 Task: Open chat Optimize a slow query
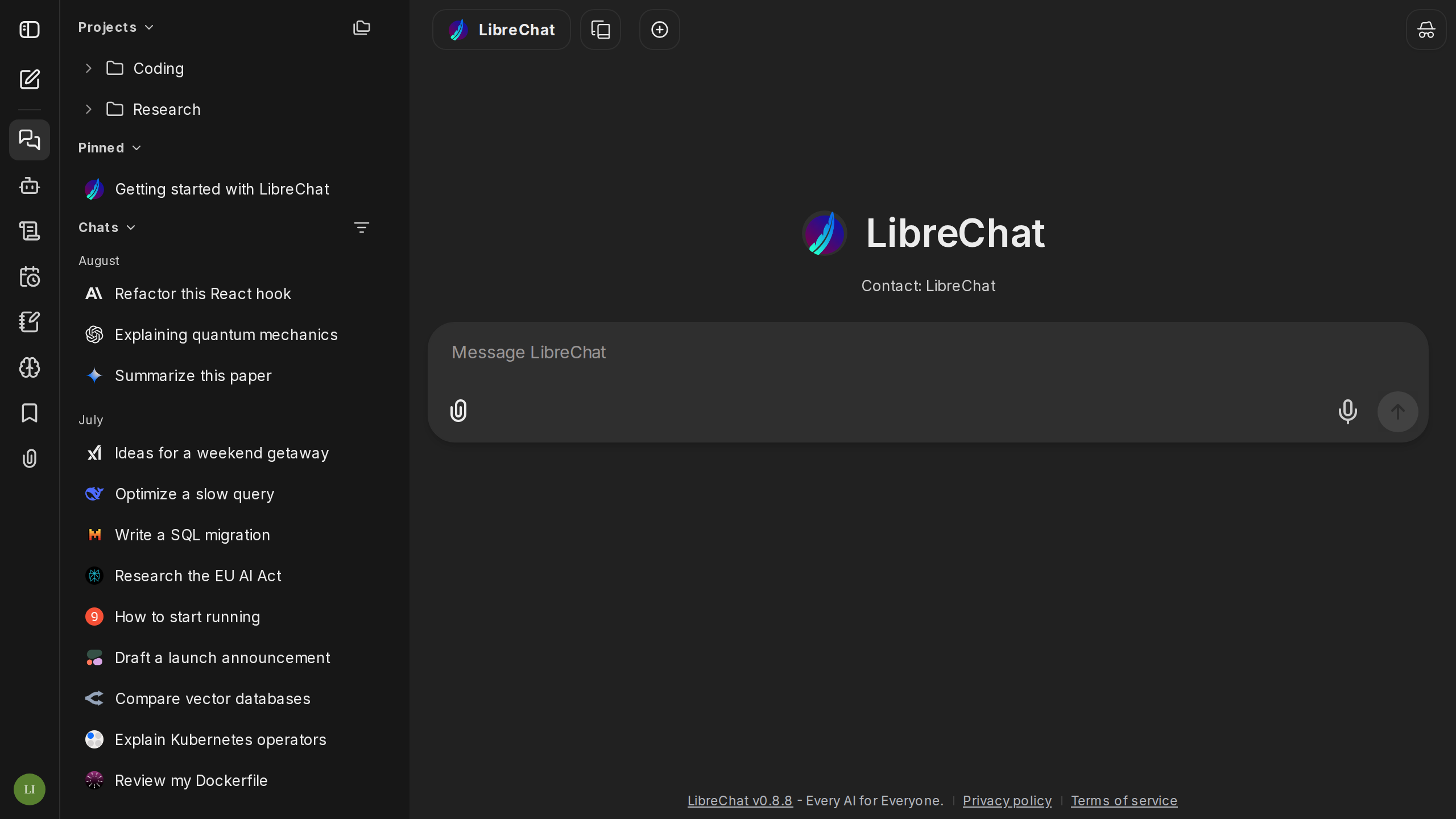click(227, 494)
